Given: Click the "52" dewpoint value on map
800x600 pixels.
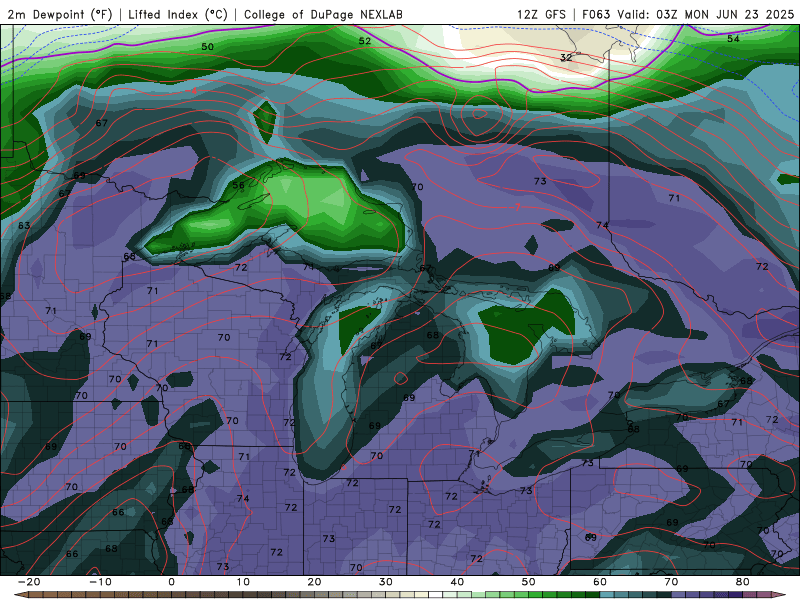Looking at the screenshot, I should 365,41.
